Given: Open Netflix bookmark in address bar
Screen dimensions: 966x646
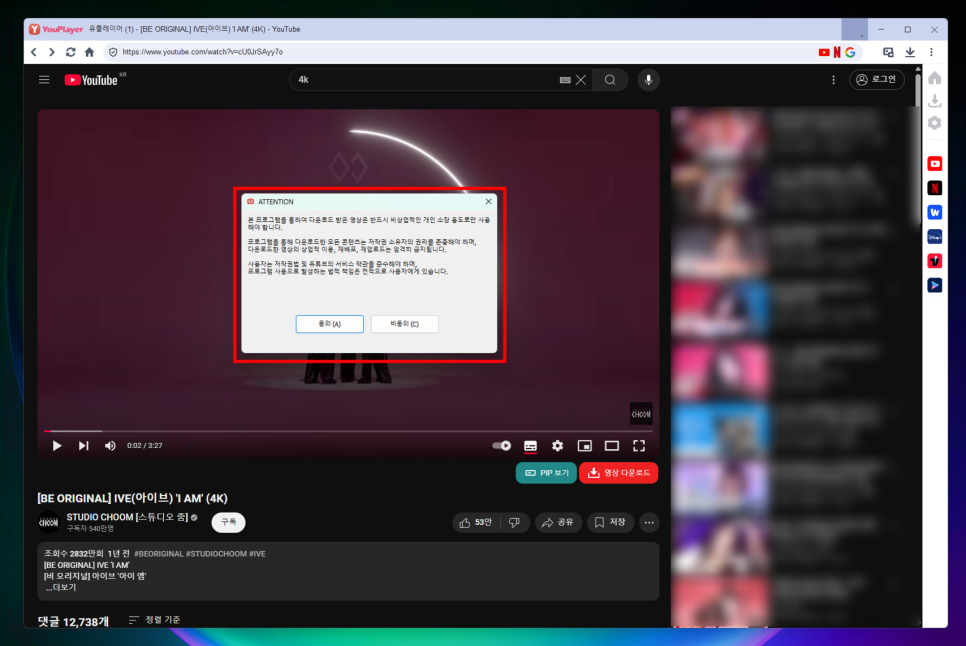Looking at the screenshot, I should [x=837, y=52].
